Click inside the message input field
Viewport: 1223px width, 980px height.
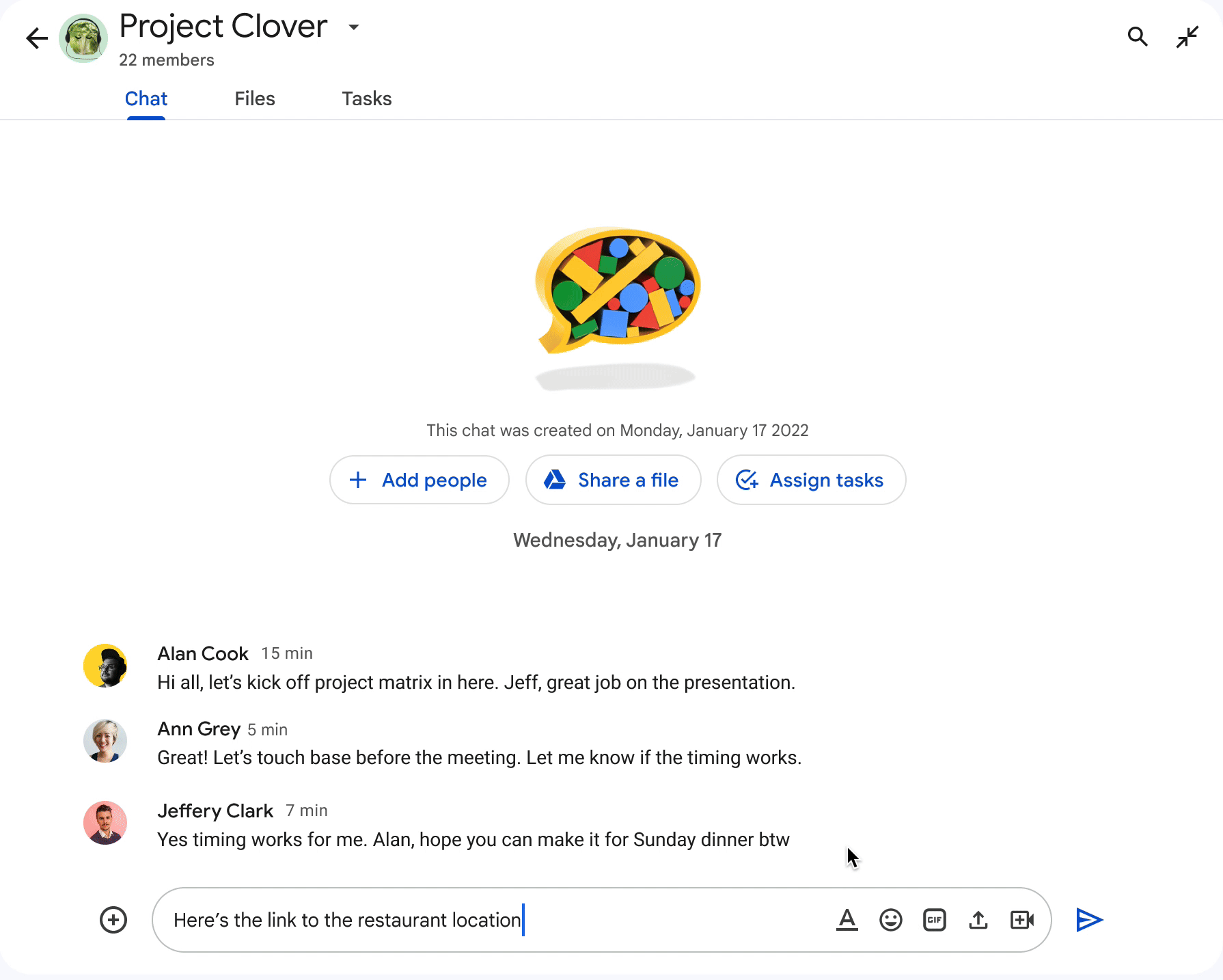(x=478, y=920)
